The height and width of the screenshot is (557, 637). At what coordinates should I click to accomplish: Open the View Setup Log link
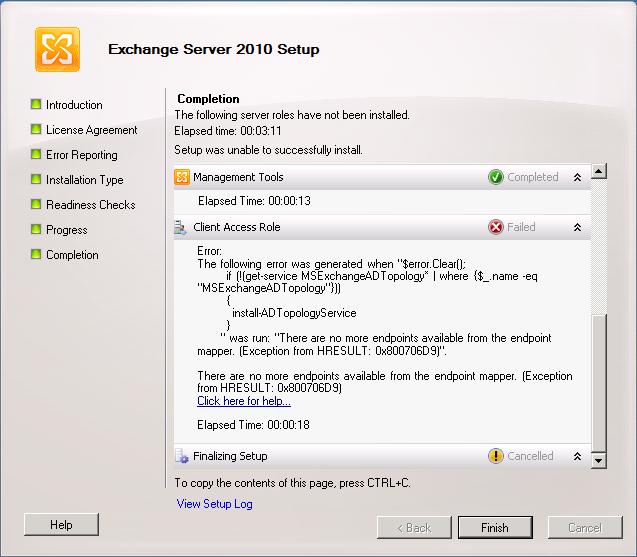point(214,504)
